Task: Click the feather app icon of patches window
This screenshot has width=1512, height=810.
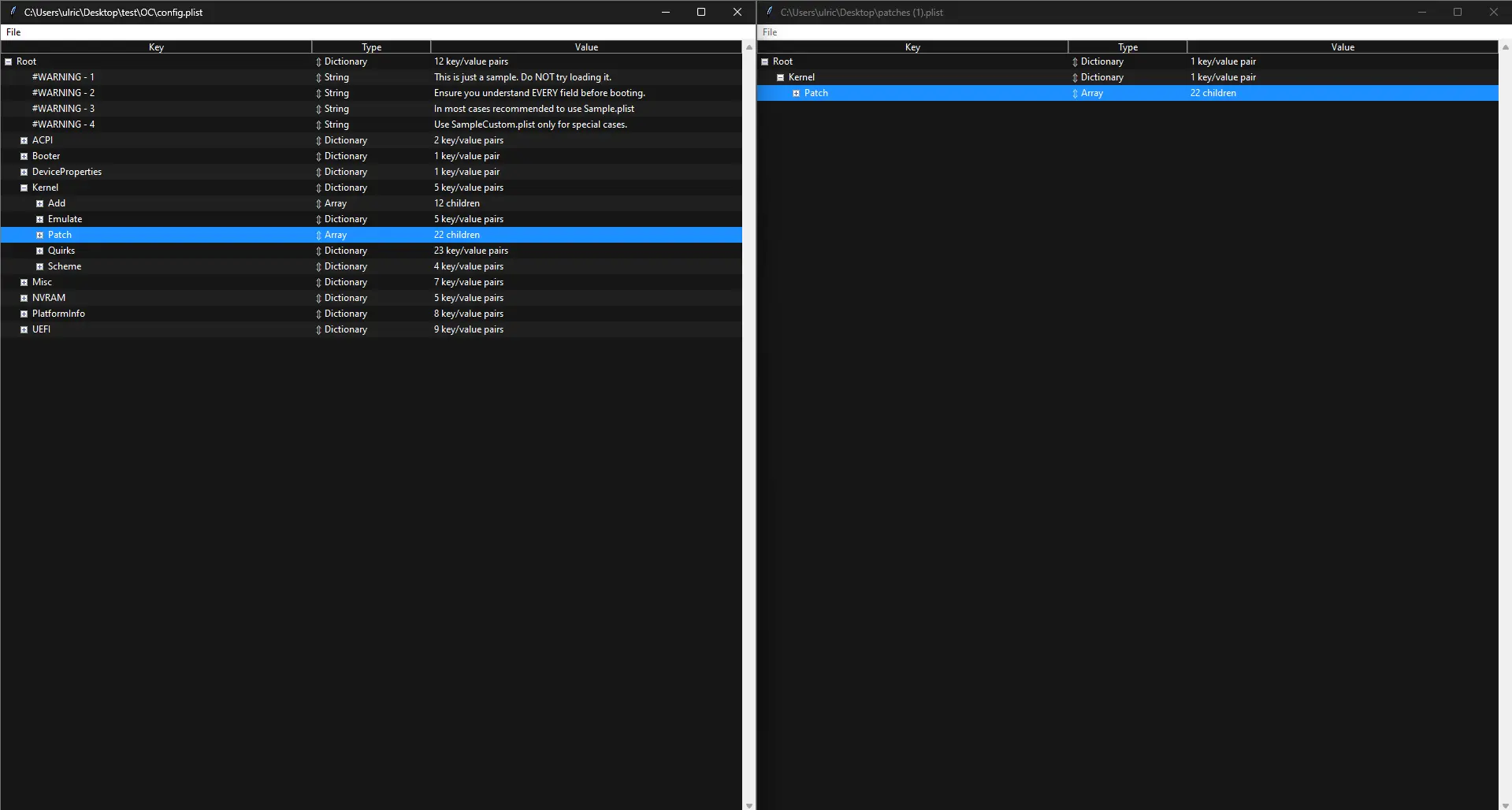Action: [770, 12]
